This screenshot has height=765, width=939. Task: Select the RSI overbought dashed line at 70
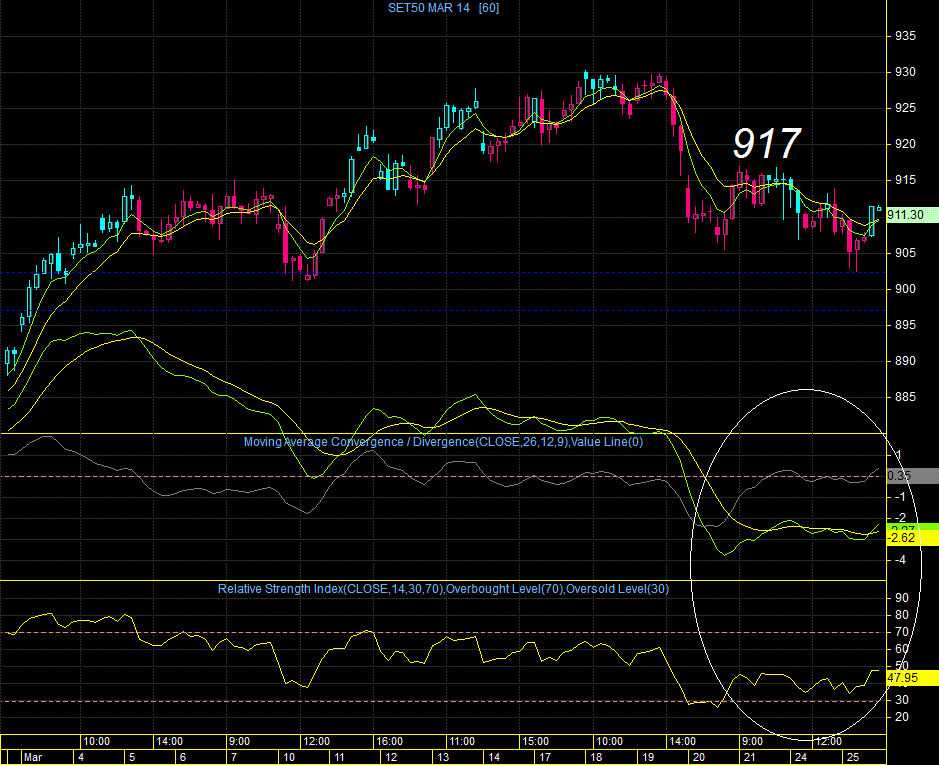point(443,633)
